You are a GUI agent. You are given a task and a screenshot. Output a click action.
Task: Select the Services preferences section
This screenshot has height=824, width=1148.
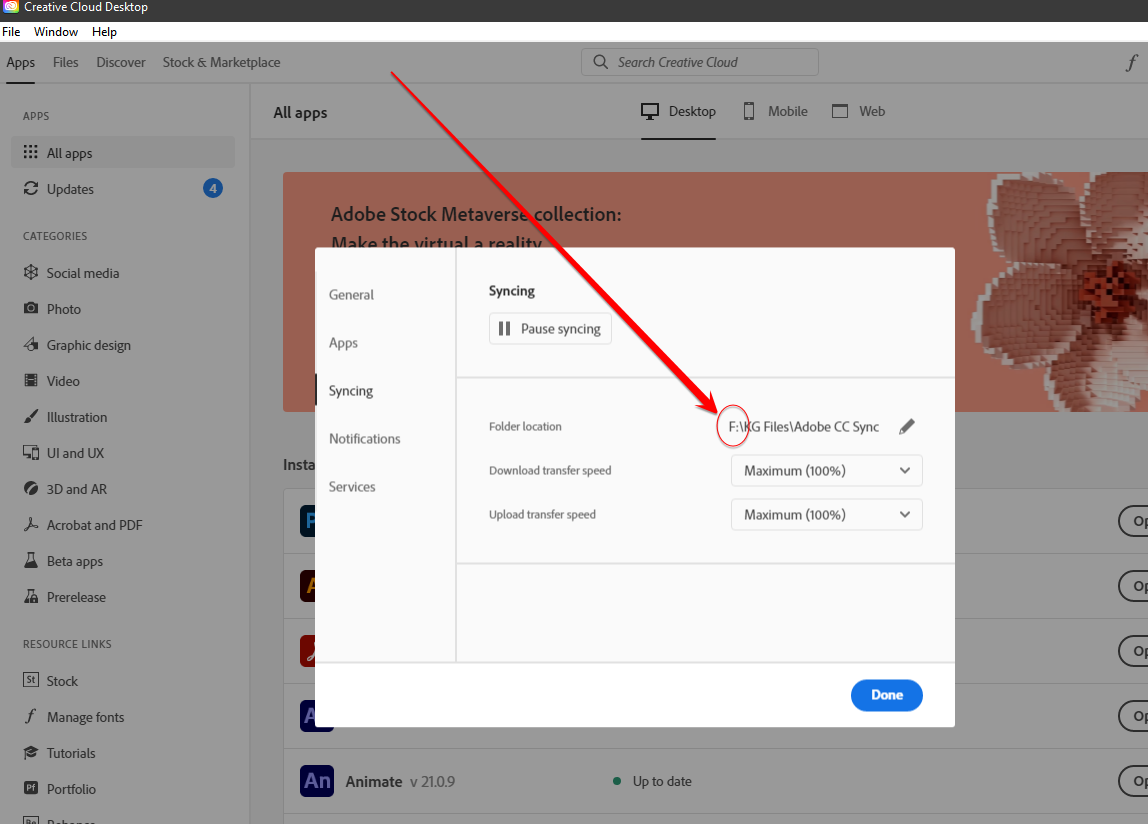(x=352, y=486)
